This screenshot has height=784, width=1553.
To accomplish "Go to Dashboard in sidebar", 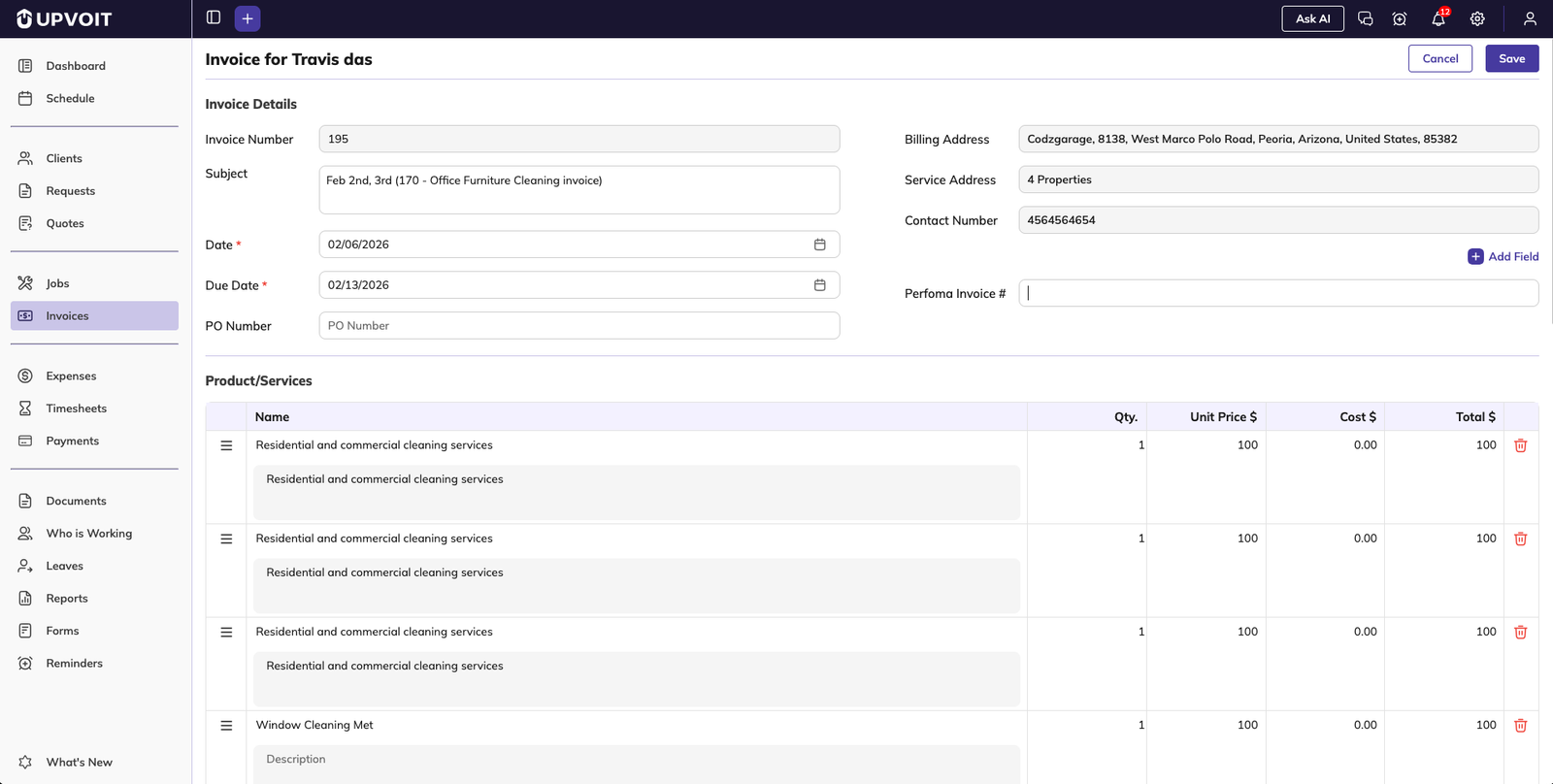I will click(x=94, y=66).
